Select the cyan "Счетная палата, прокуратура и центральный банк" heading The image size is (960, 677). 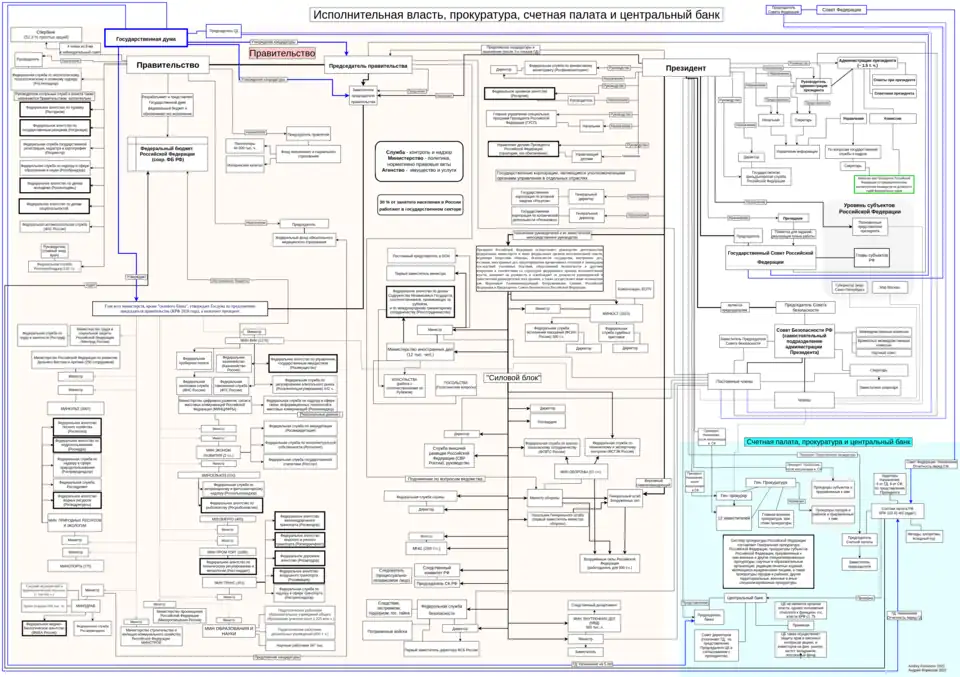(x=828, y=441)
